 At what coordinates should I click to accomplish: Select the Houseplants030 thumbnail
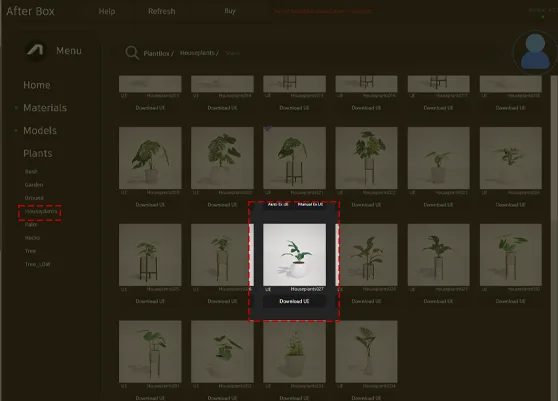click(511, 255)
